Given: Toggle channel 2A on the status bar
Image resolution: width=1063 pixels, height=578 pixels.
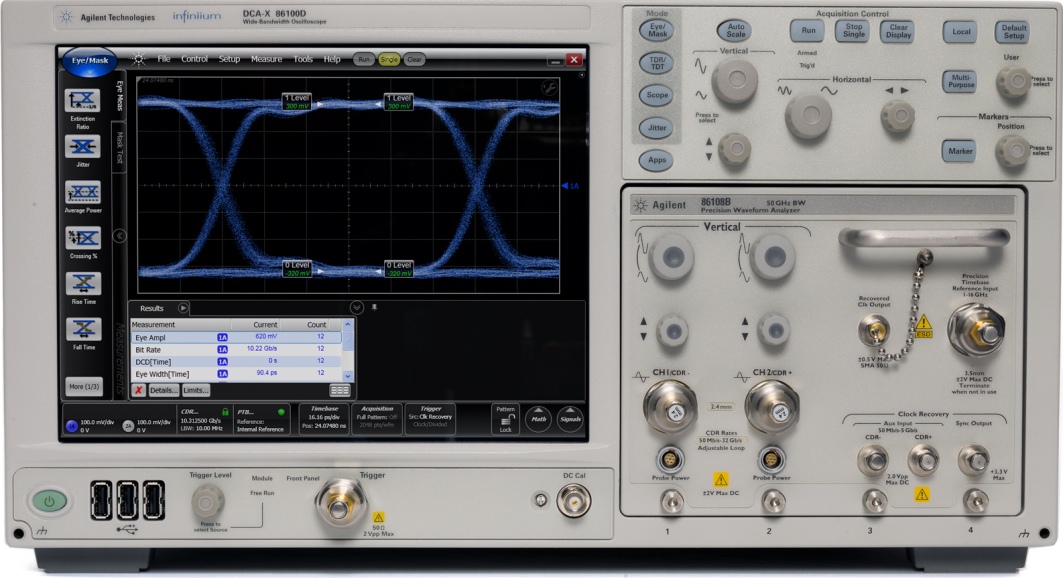Looking at the screenshot, I should (x=127, y=425).
